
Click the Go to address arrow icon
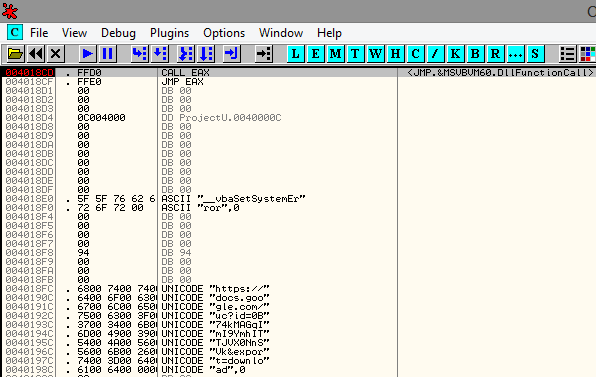263,54
